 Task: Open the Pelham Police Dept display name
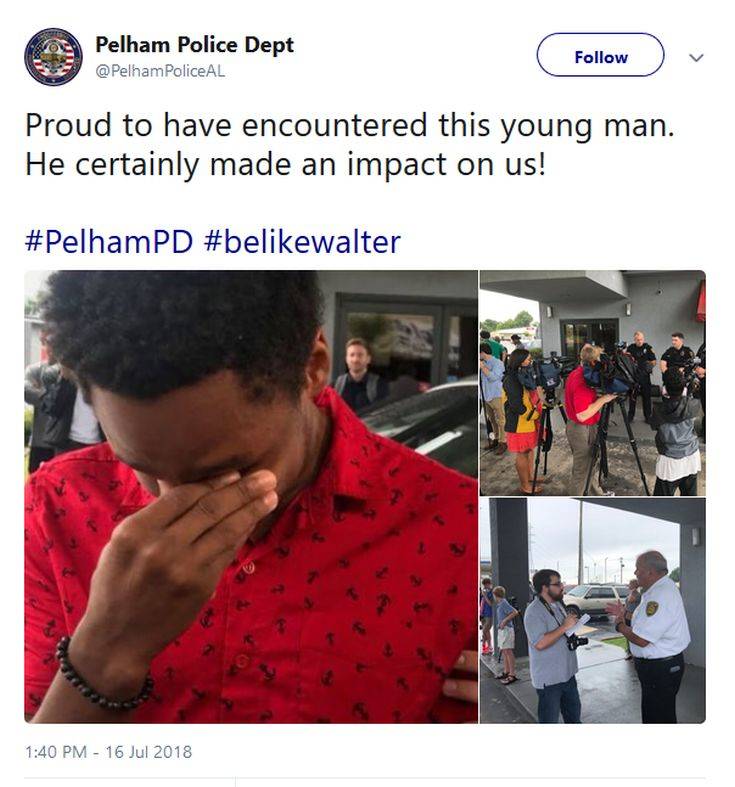coord(194,45)
